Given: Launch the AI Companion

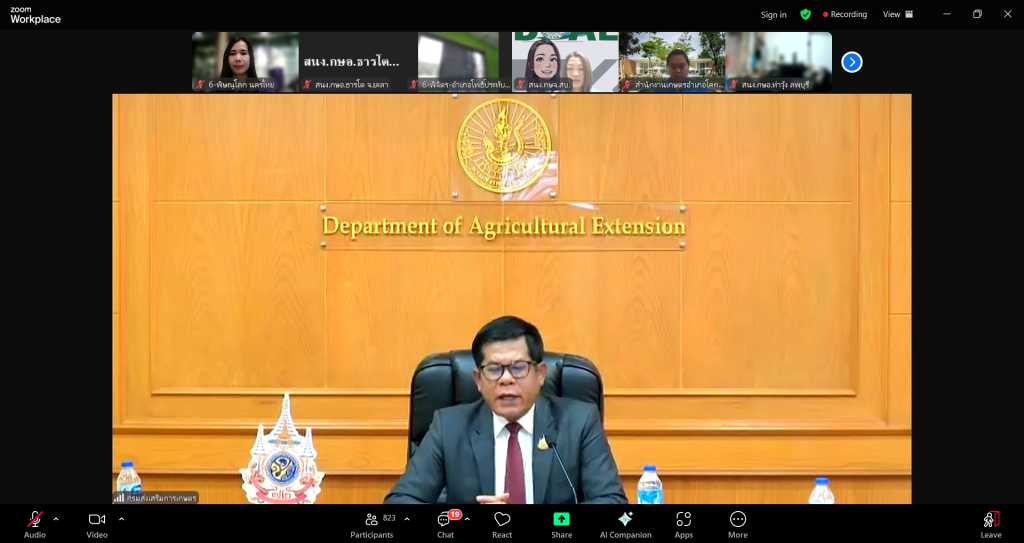Looking at the screenshot, I should point(625,522).
